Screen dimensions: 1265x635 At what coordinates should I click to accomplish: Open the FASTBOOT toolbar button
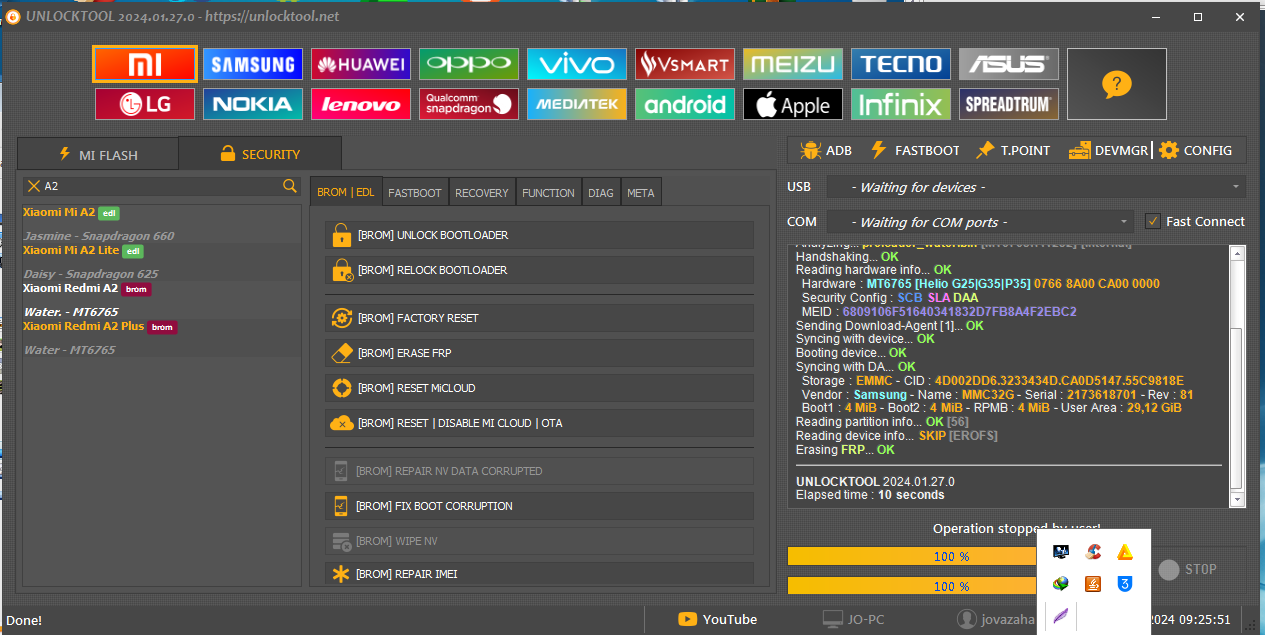click(914, 150)
